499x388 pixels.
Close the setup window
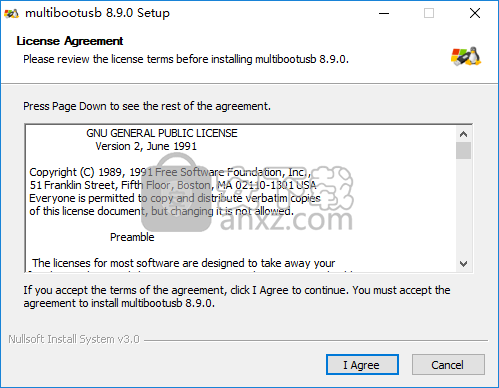pyautogui.click(x=475, y=13)
